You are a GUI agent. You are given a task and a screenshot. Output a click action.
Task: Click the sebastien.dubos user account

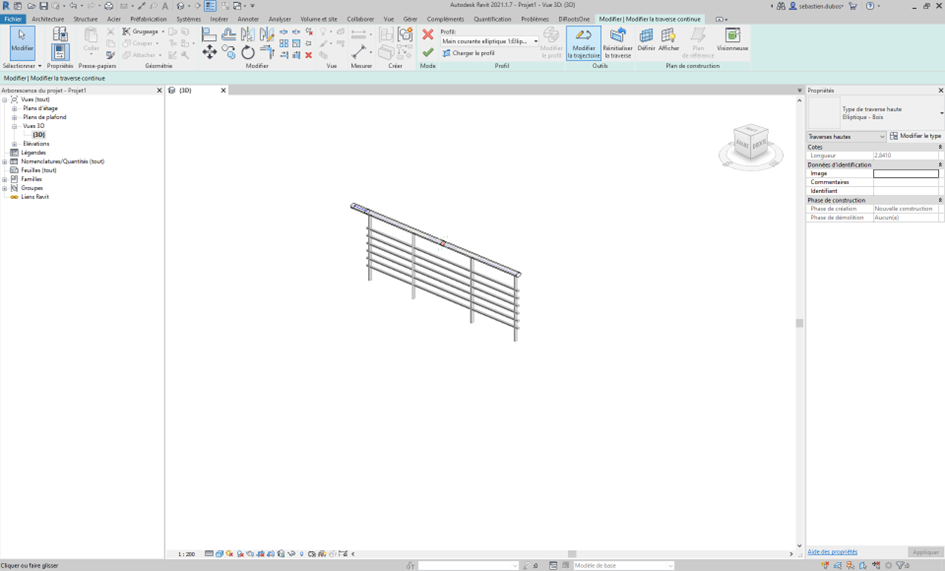click(x=816, y=5)
